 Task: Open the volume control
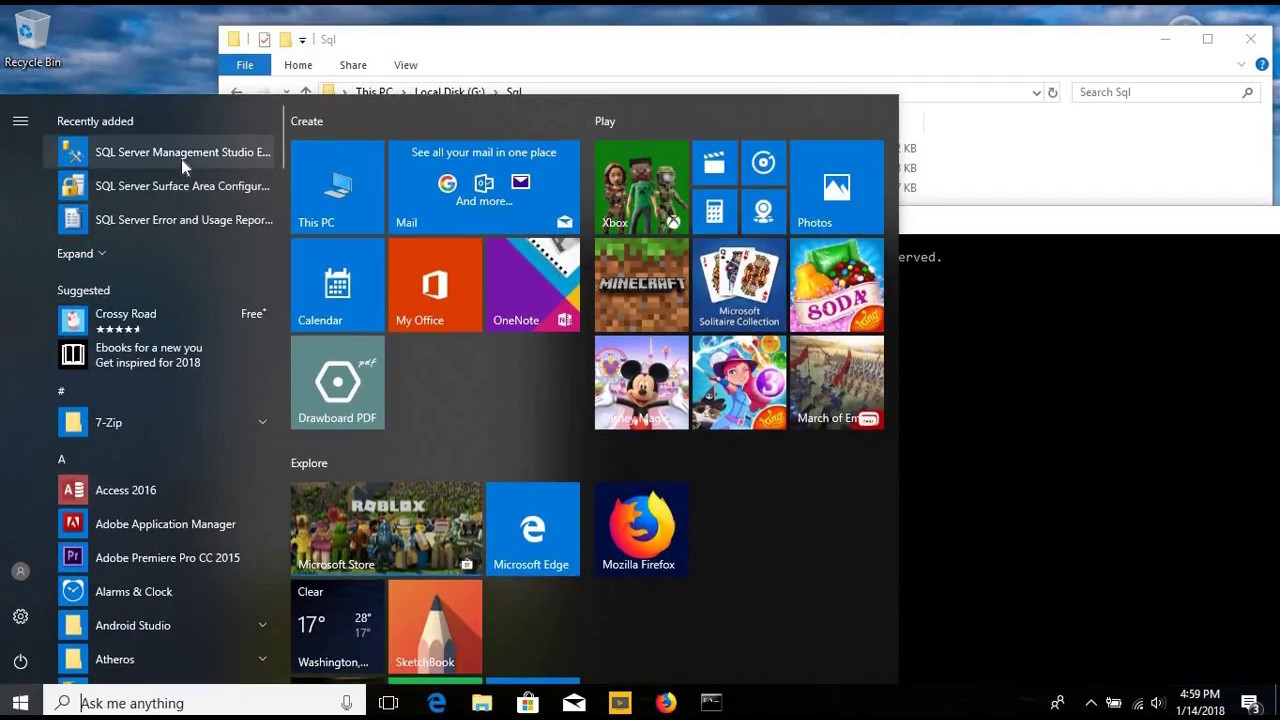pyautogui.click(x=1157, y=703)
